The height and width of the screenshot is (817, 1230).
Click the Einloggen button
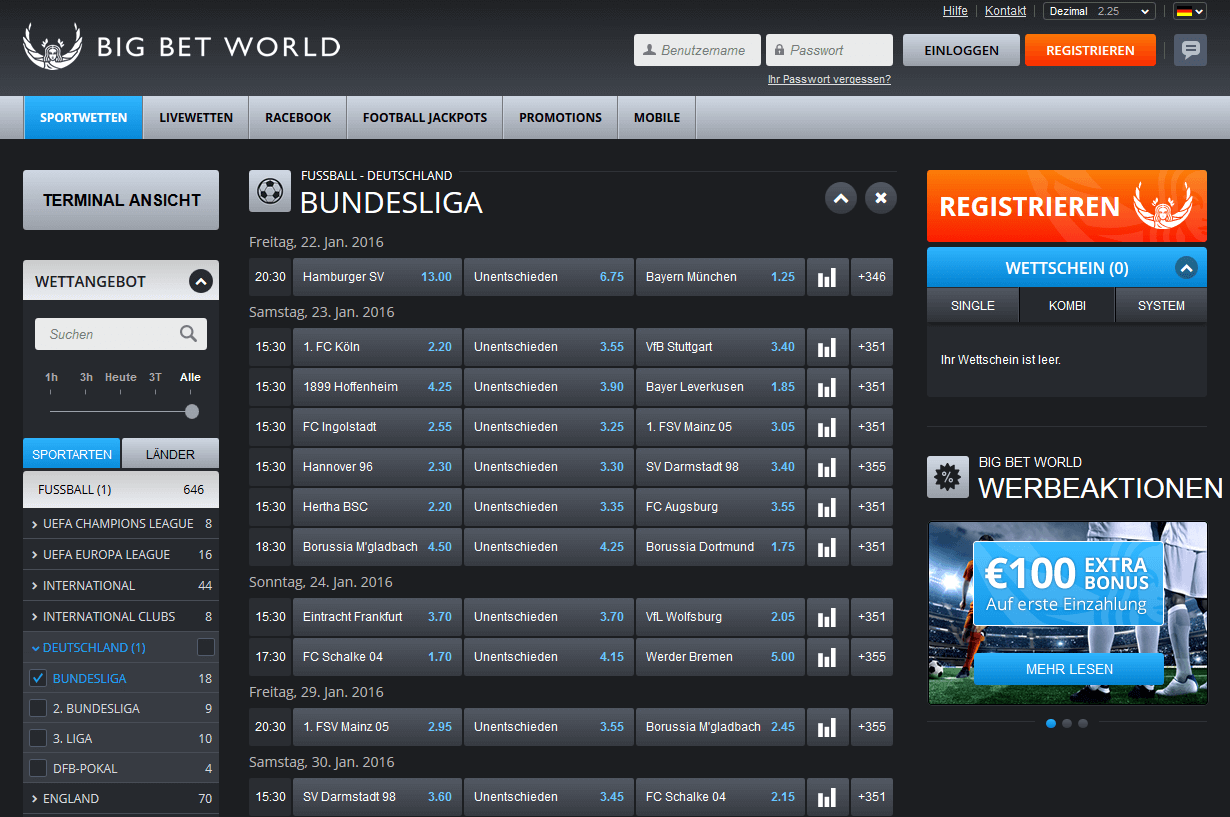tap(961, 50)
